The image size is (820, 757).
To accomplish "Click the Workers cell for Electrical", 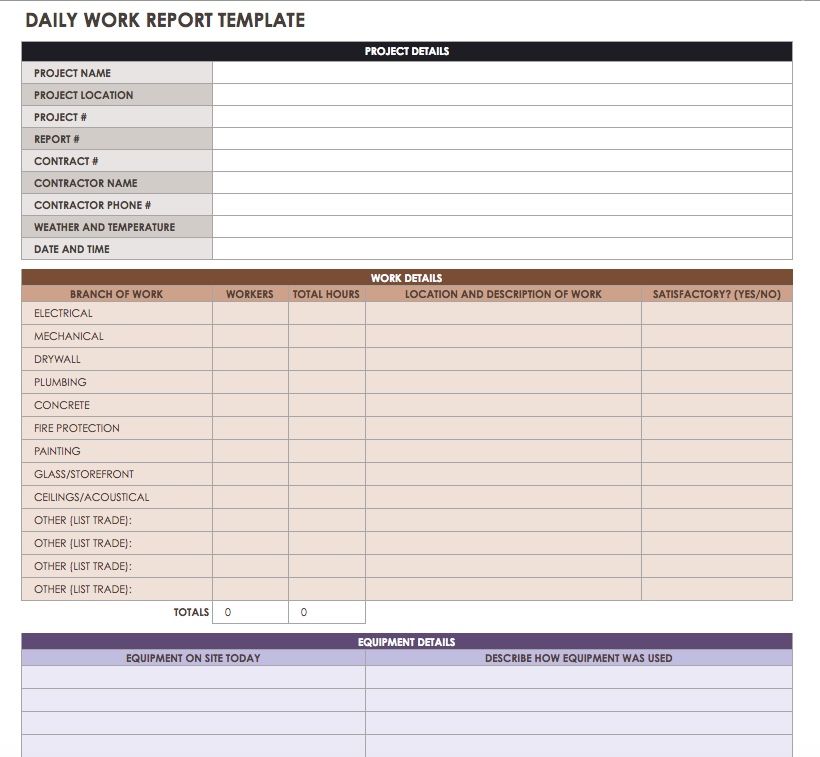I will [x=250, y=313].
